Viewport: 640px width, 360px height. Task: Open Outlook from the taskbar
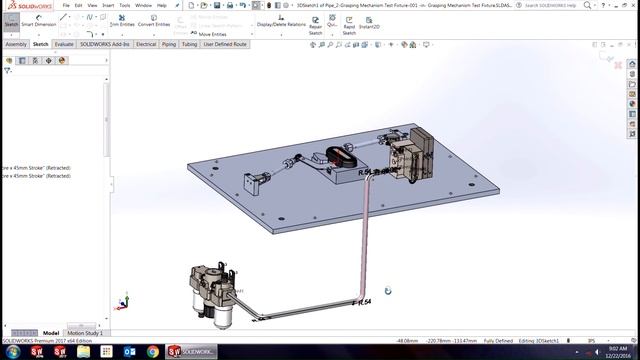pyautogui.click(x=129, y=351)
